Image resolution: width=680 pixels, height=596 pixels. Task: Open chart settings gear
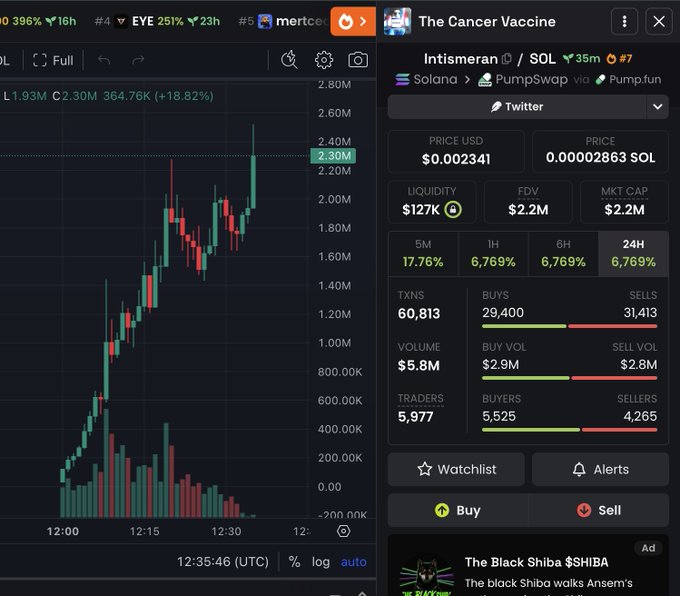click(x=324, y=60)
